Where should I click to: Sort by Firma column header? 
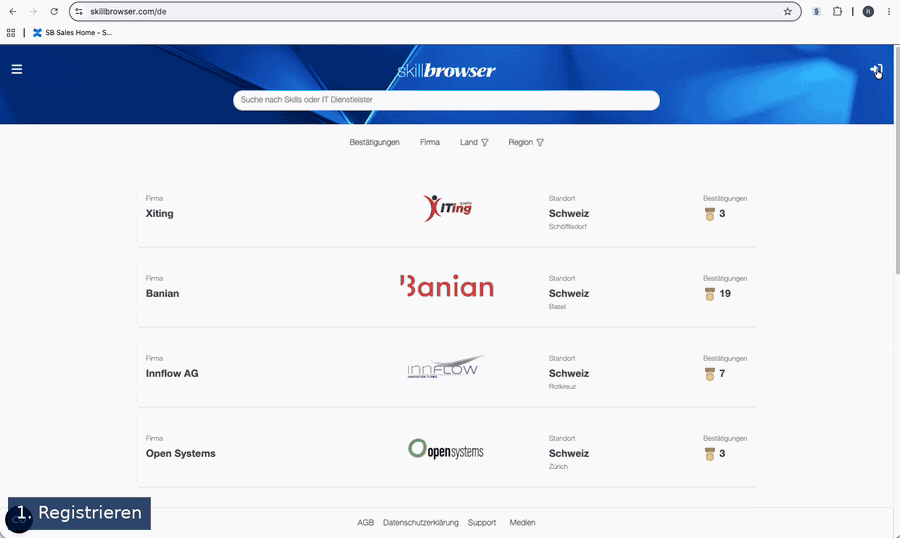click(429, 142)
